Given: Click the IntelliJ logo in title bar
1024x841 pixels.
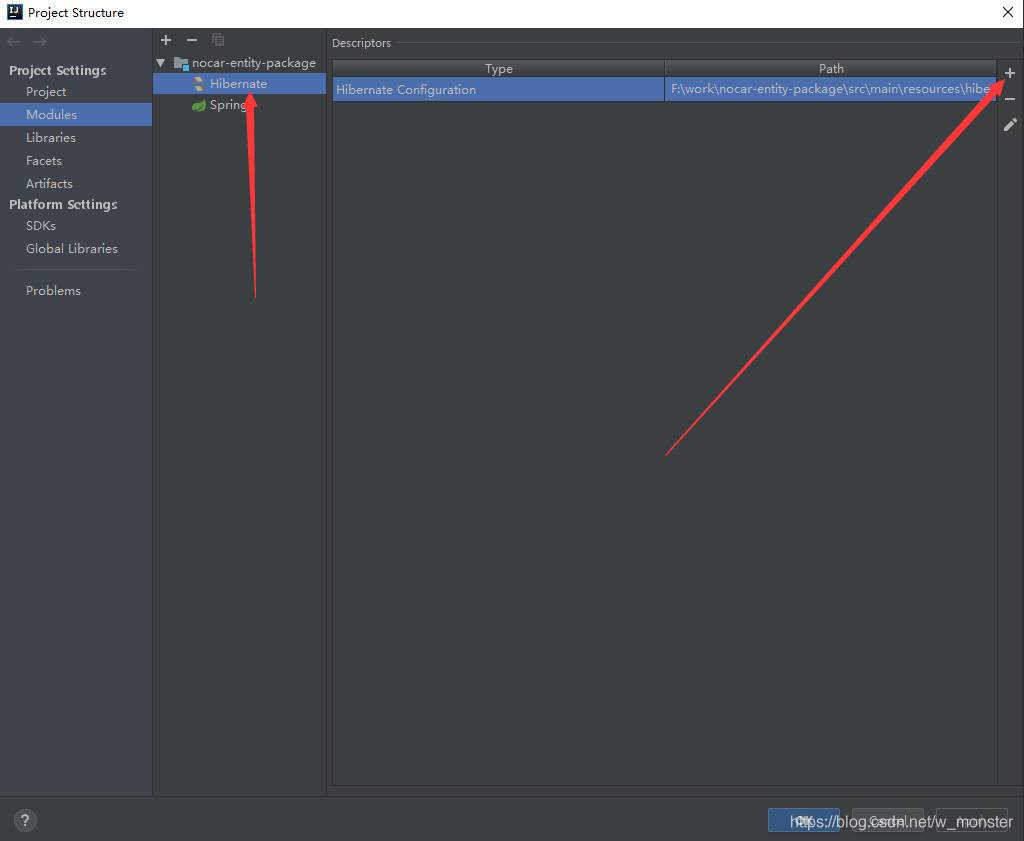Looking at the screenshot, I should point(14,12).
